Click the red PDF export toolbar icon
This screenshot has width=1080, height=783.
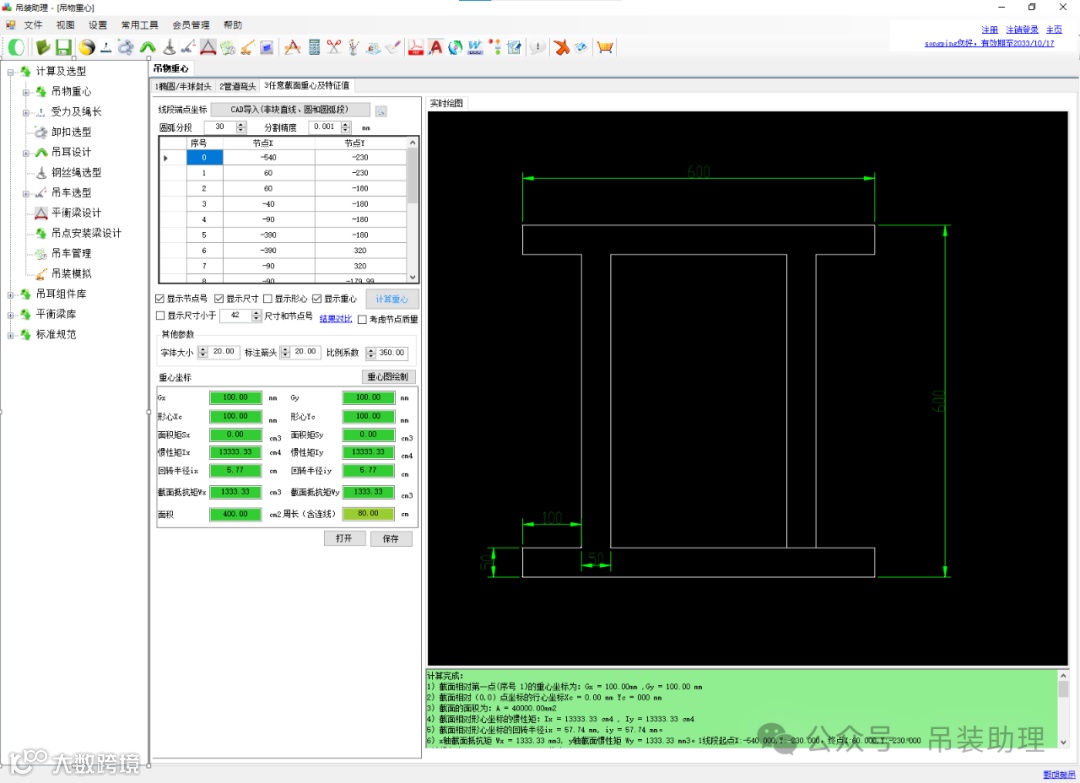(415, 47)
